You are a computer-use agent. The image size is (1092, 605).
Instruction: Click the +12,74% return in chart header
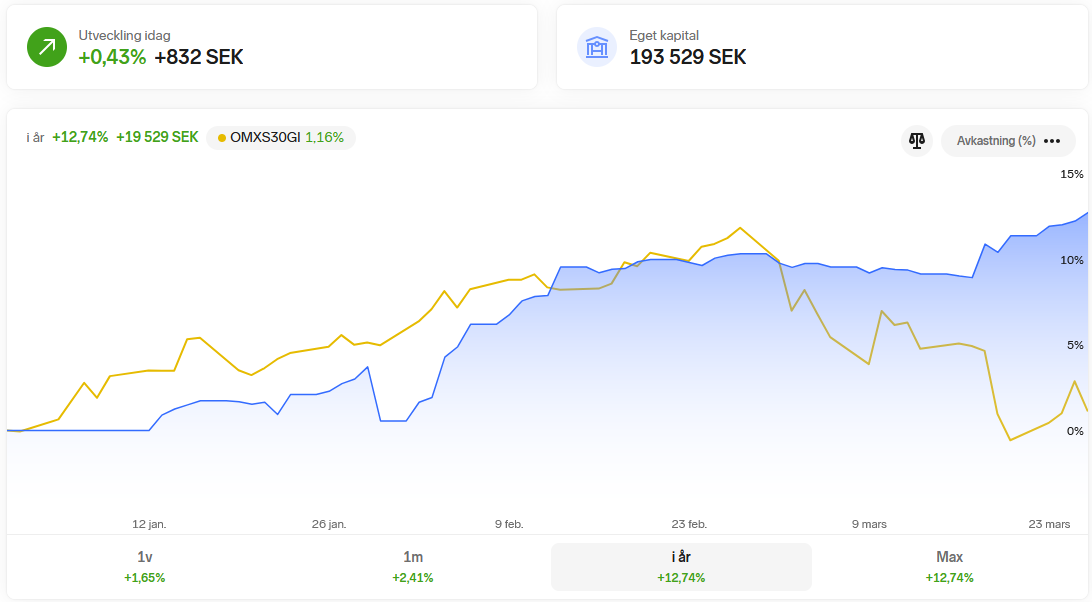pyautogui.click(x=80, y=138)
